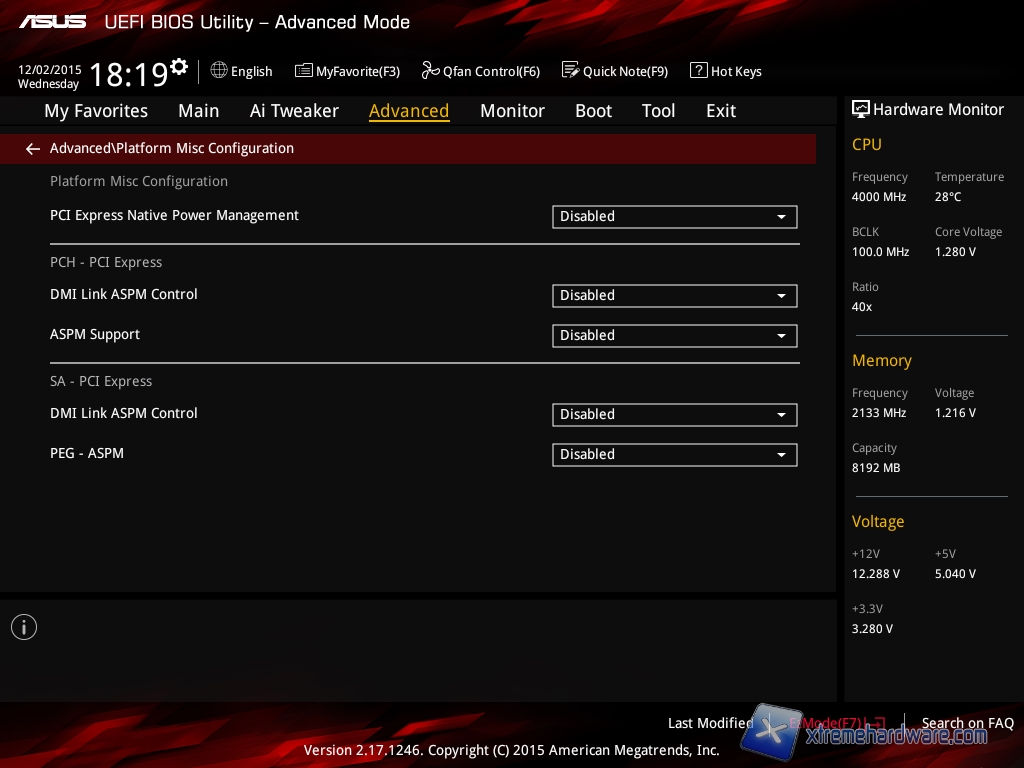1024x768 pixels.
Task: Click the Hardware Monitor display icon
Action: click(x=860, y=109)
